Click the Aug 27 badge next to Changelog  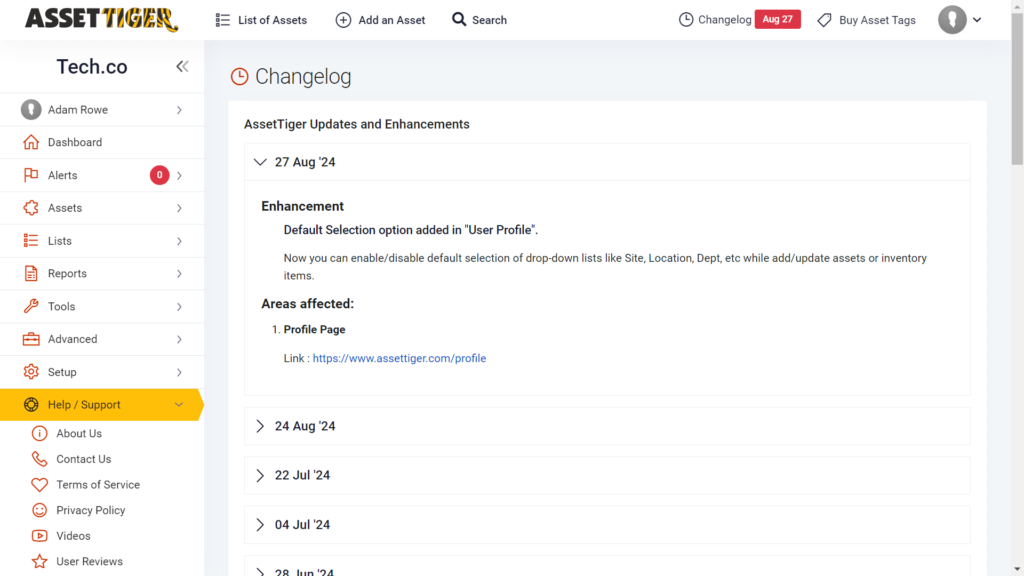777,19
